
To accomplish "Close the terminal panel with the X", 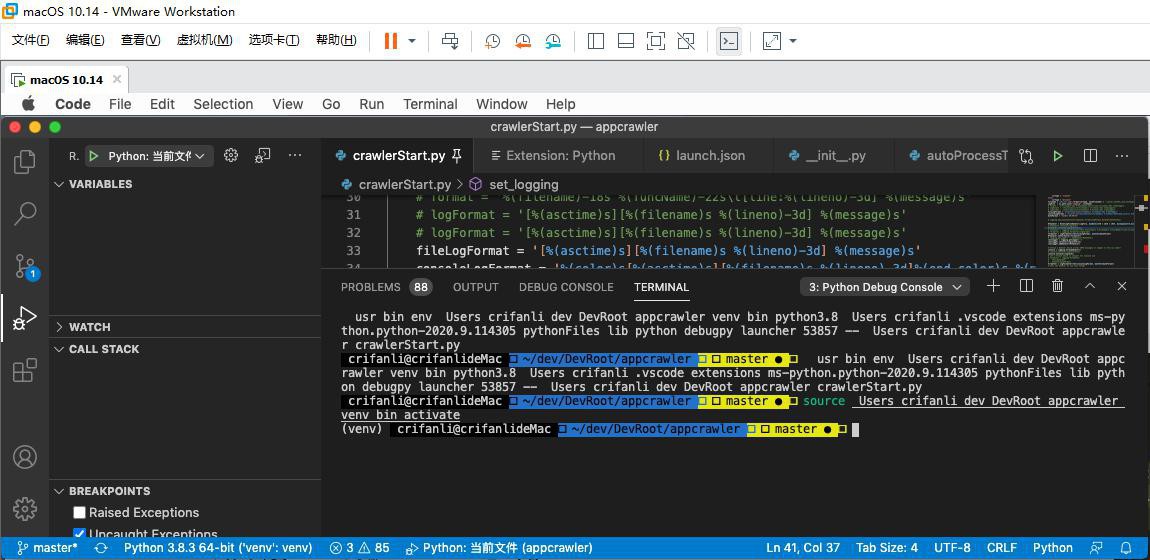I will pos(1121,286).
